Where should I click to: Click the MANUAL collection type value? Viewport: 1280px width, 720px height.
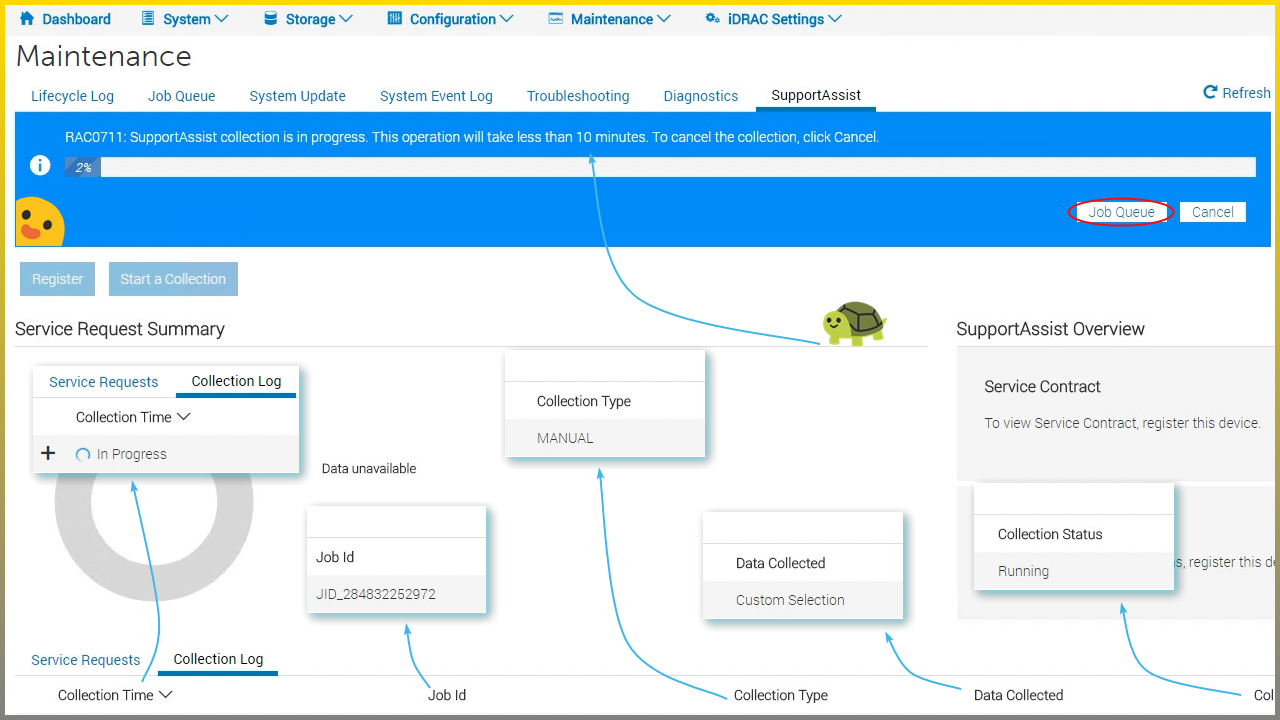(565, 438)
